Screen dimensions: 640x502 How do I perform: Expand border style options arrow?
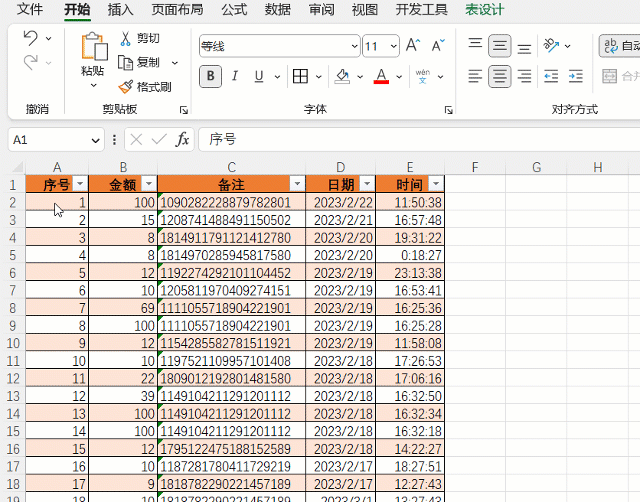point(319,77)
